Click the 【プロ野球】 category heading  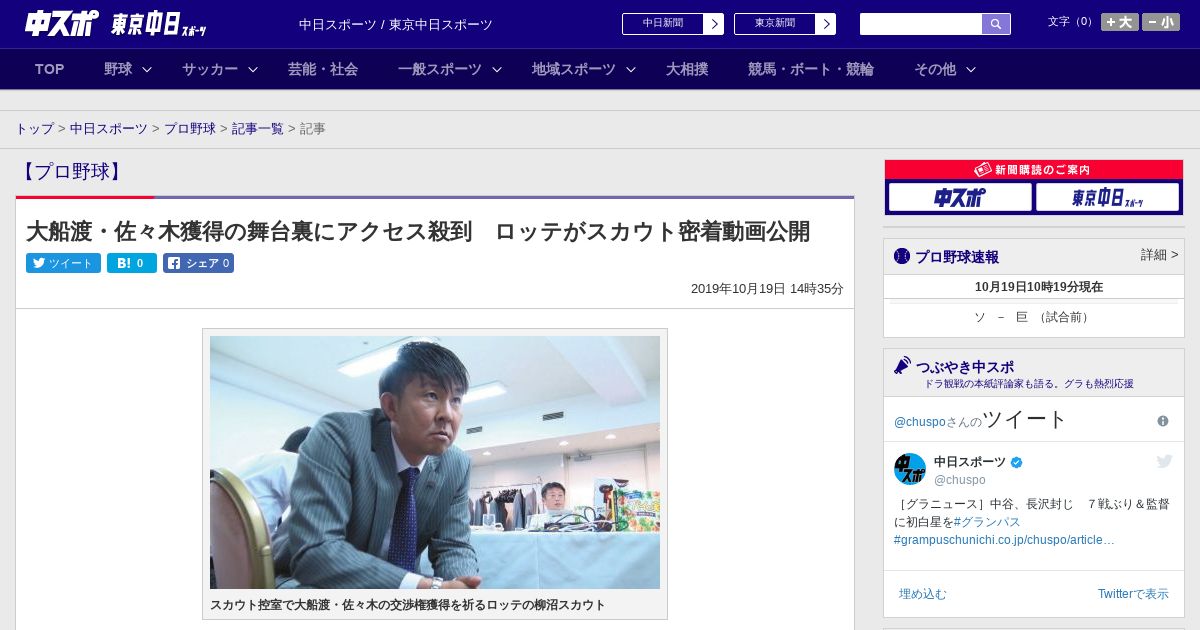[72, 171]
